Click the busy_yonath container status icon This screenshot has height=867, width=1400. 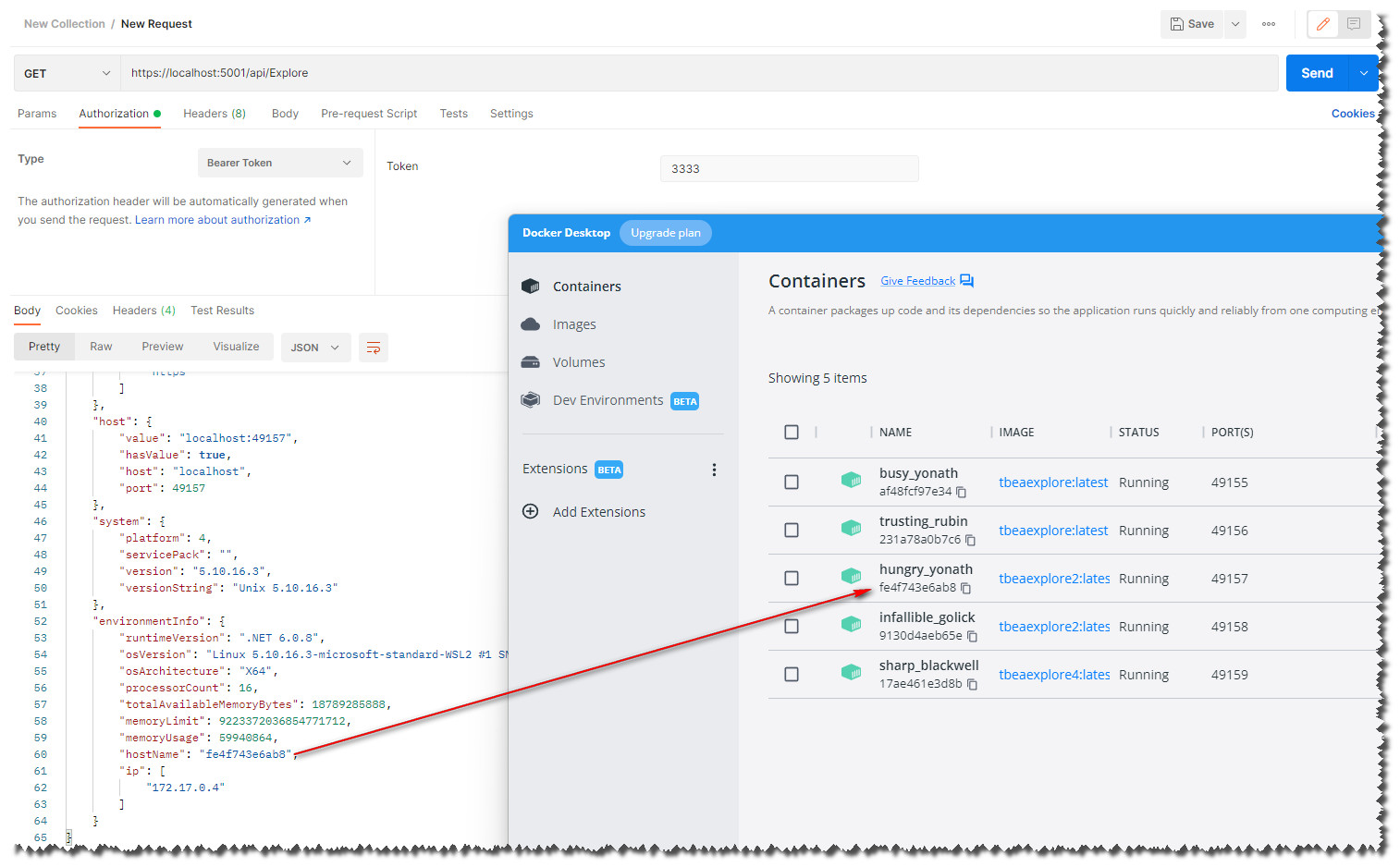point(851,480)
